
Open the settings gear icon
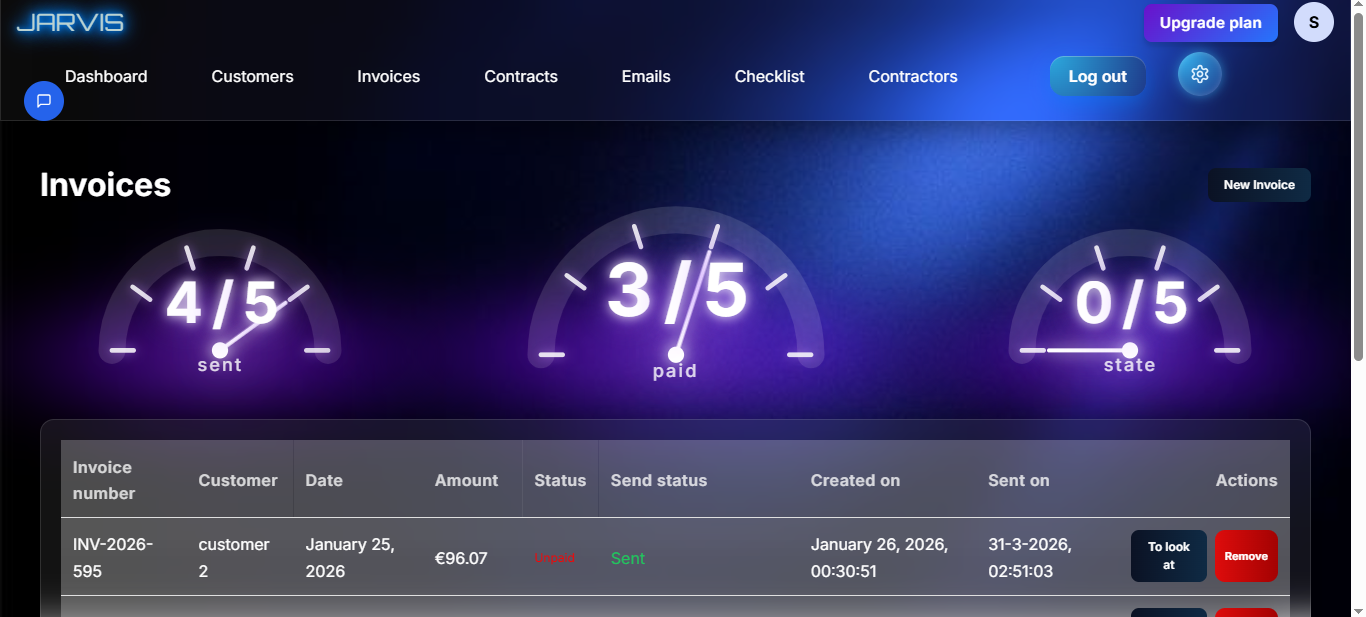pyautogui.click(x=1200, y=75)
